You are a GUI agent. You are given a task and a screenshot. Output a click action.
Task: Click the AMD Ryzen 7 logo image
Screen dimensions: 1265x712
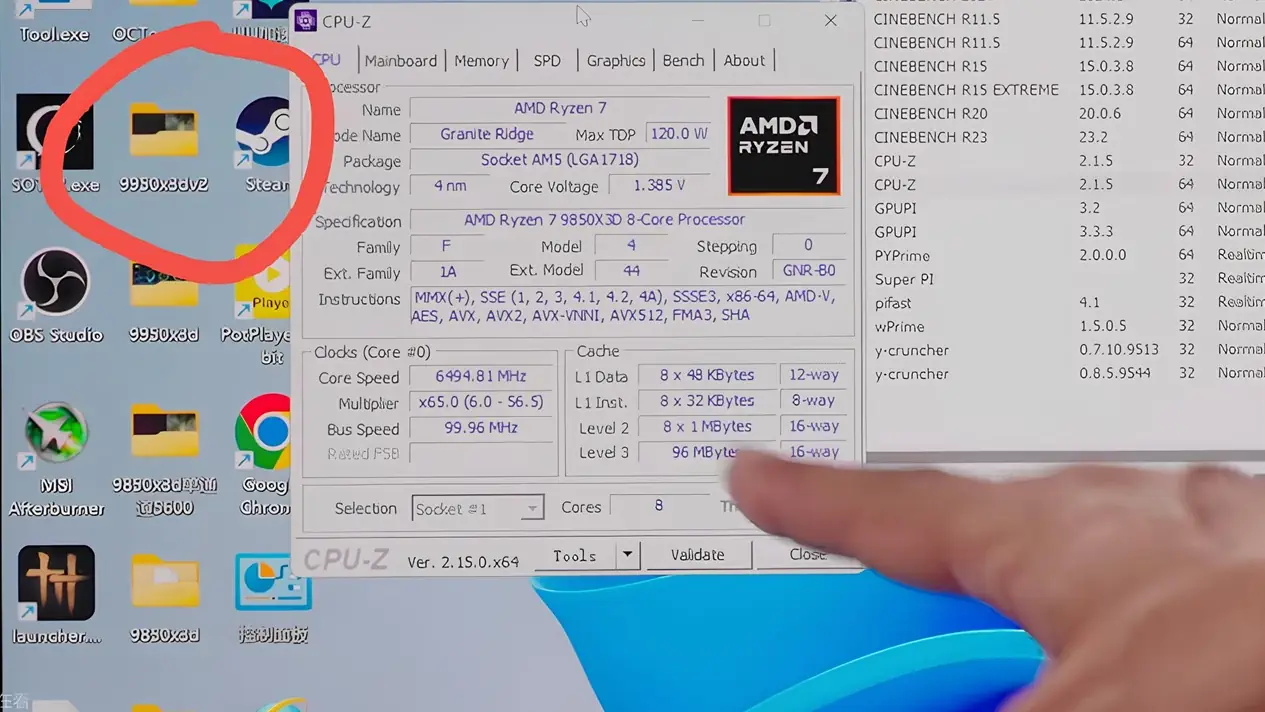click(784, 146)
